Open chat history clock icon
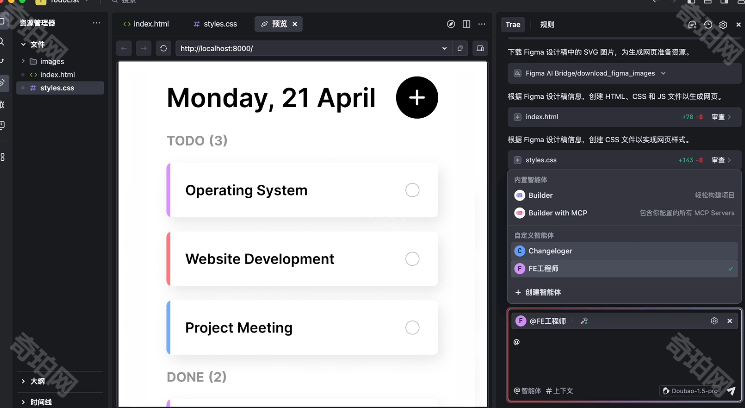The height and width of the screenshot is (408, 745). tap(708, 23)
